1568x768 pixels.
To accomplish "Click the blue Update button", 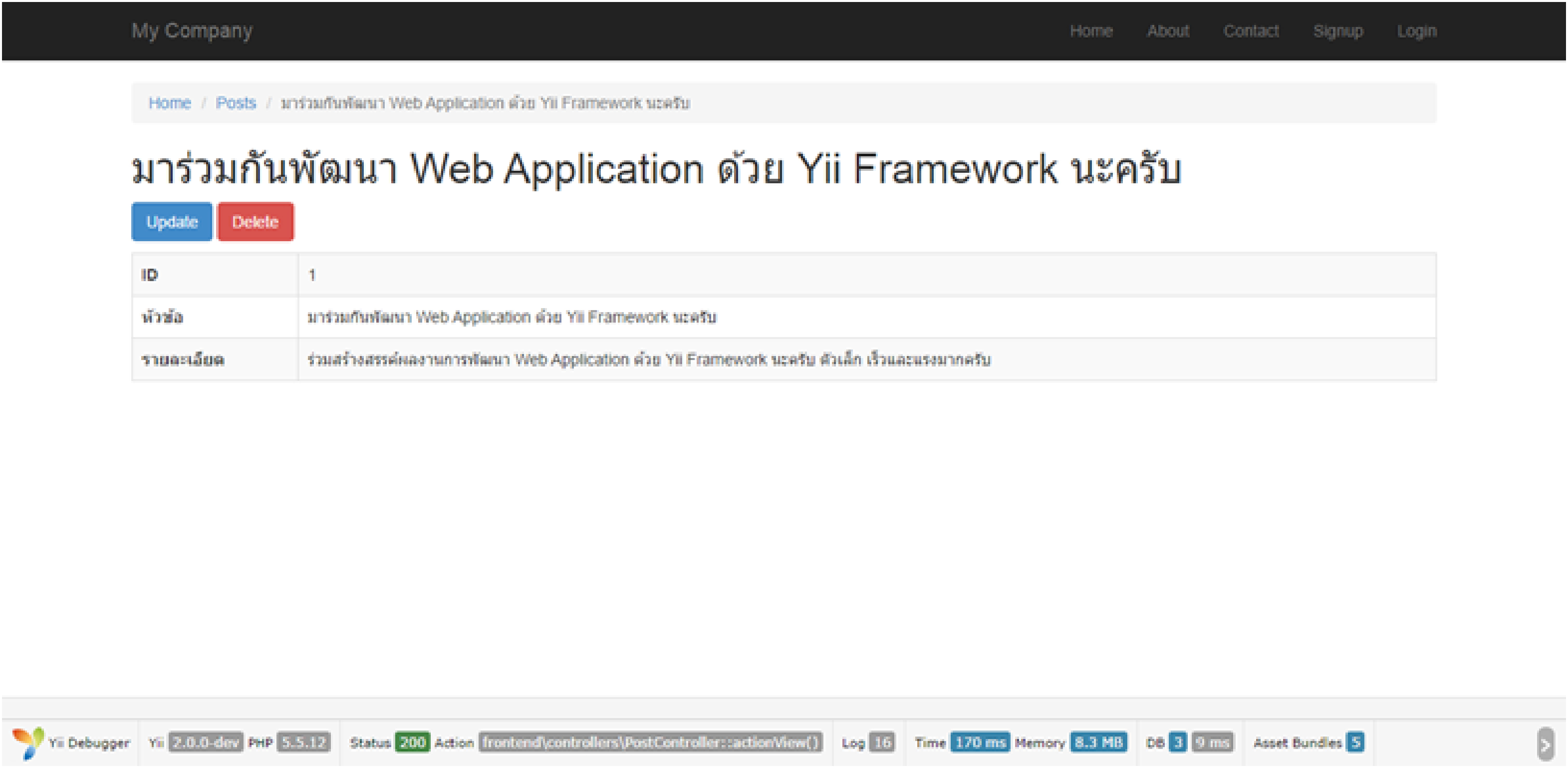I will (172, 222).
